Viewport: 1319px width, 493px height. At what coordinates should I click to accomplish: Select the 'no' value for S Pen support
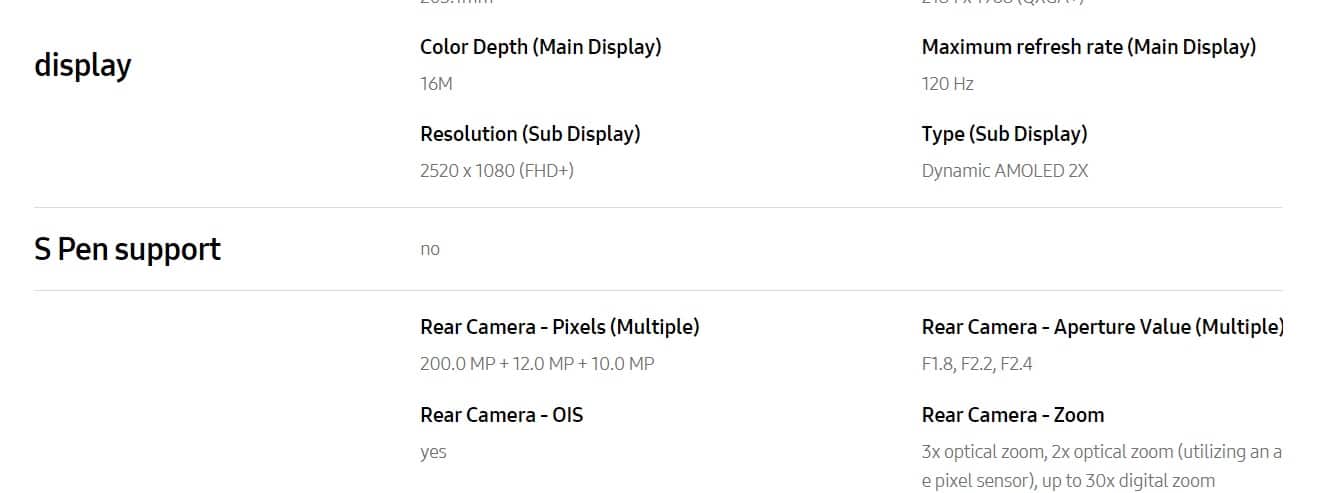tap(430, 250)
